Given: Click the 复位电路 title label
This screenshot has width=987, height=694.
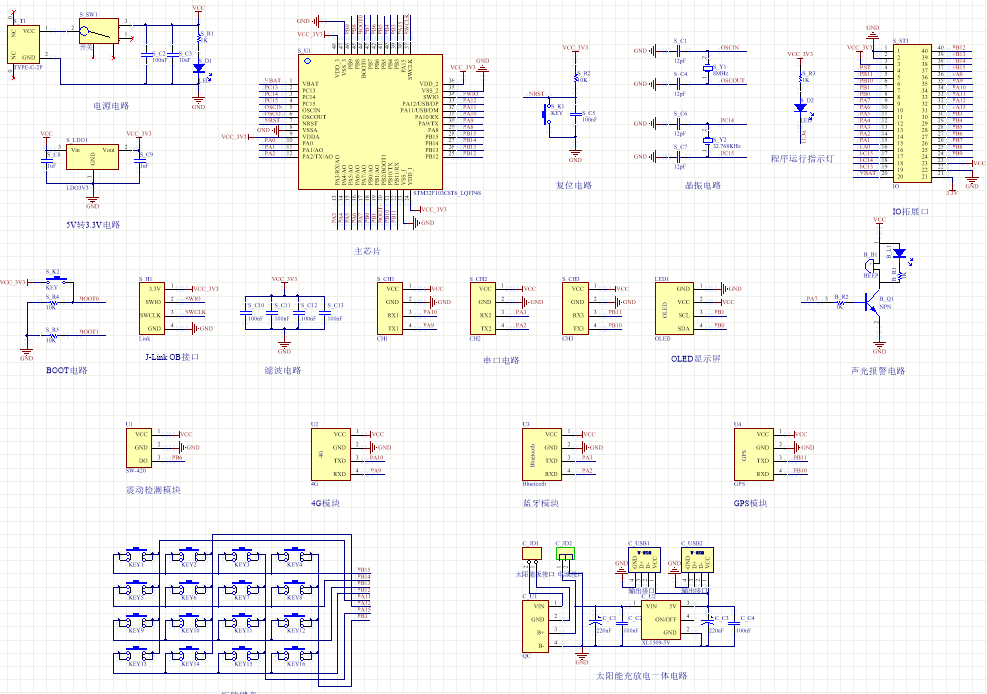Looking at the screenshot, I should click(x=574, y=185).
